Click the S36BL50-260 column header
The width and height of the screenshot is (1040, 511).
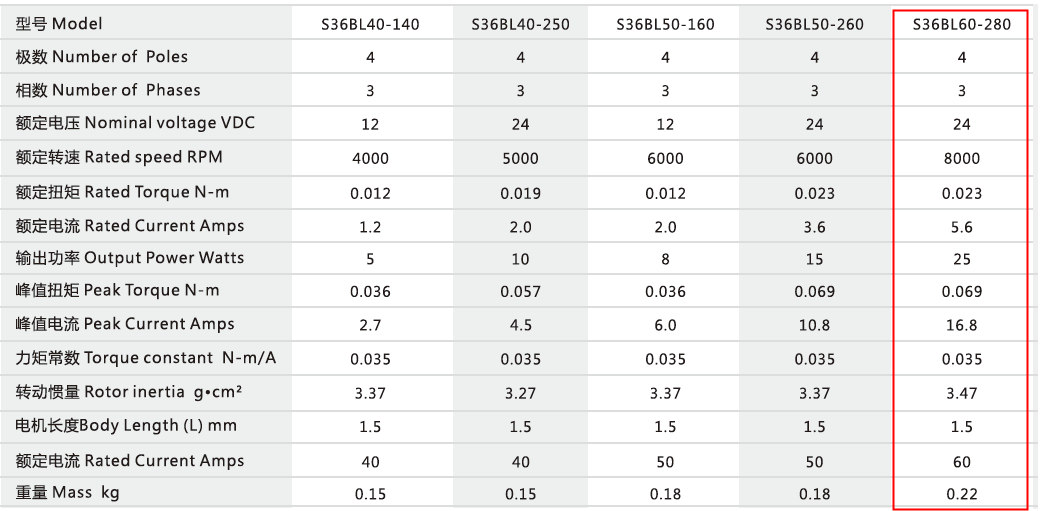[814, 24]
